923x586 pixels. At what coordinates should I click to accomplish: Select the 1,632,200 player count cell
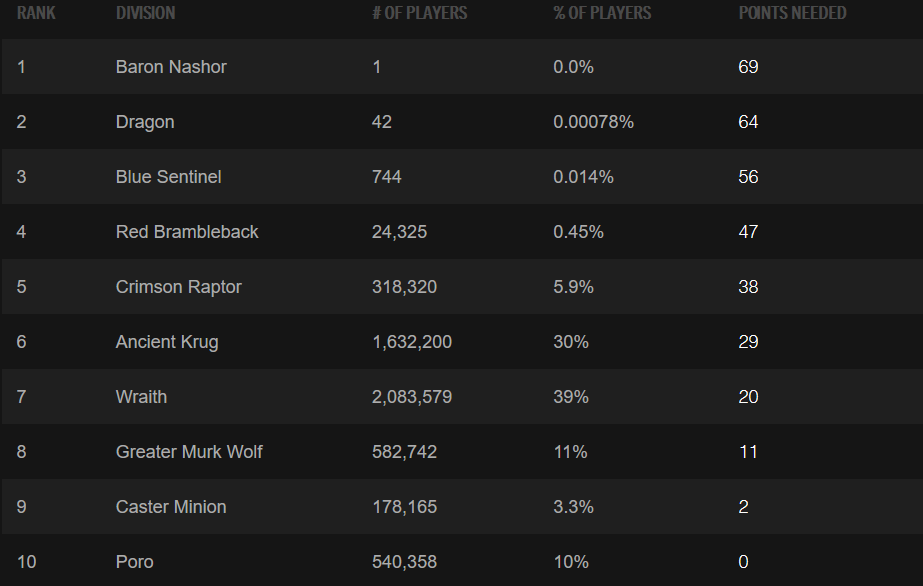pos(412,342)
